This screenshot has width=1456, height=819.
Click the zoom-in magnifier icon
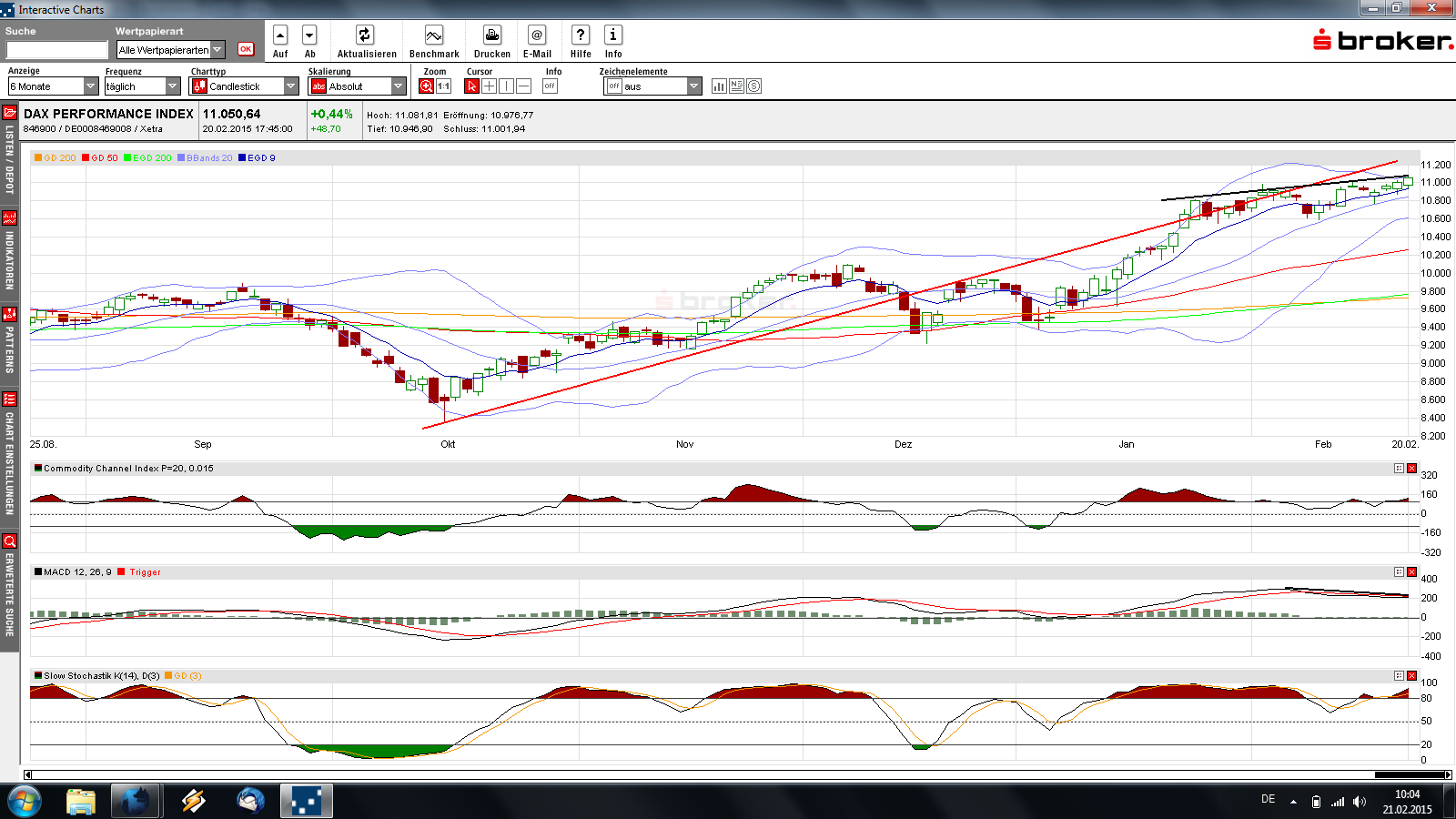[426, 86]
